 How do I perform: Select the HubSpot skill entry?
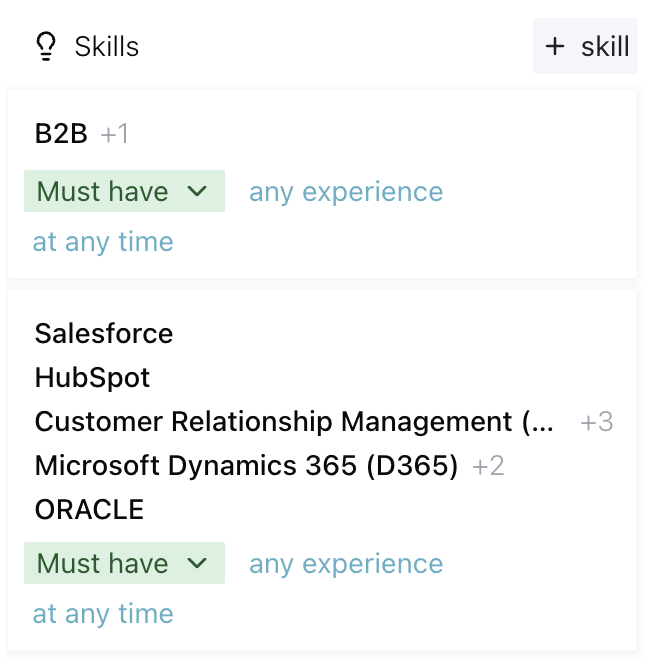(x=92, y=378)
